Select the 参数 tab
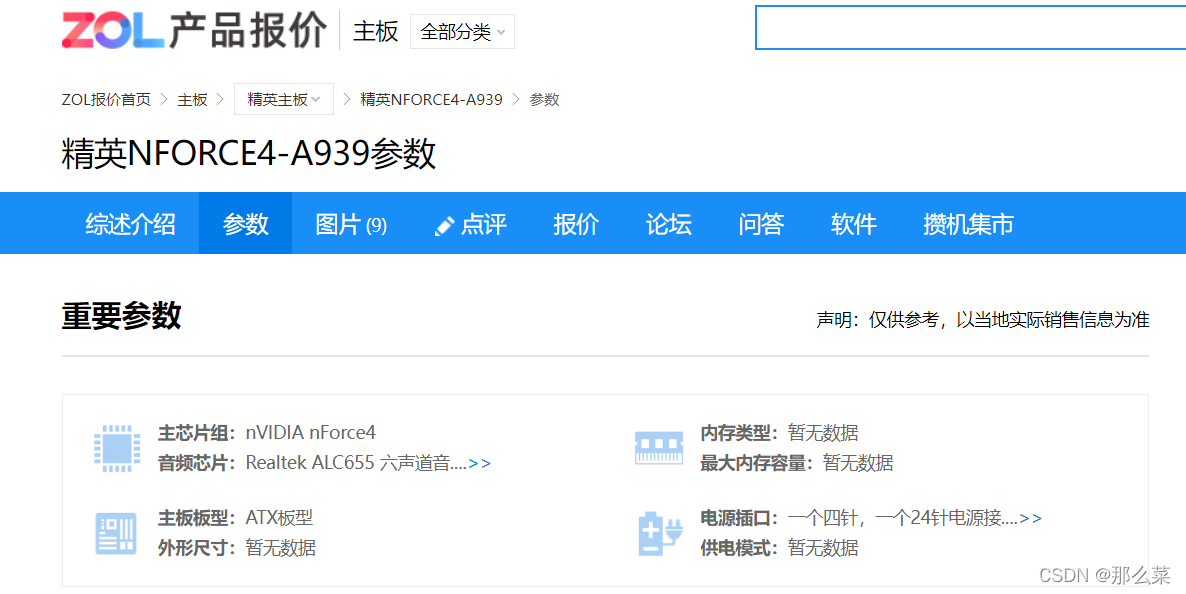This screenshot has width=1186, height=594. pyautogui.click(x=246, y=224)
